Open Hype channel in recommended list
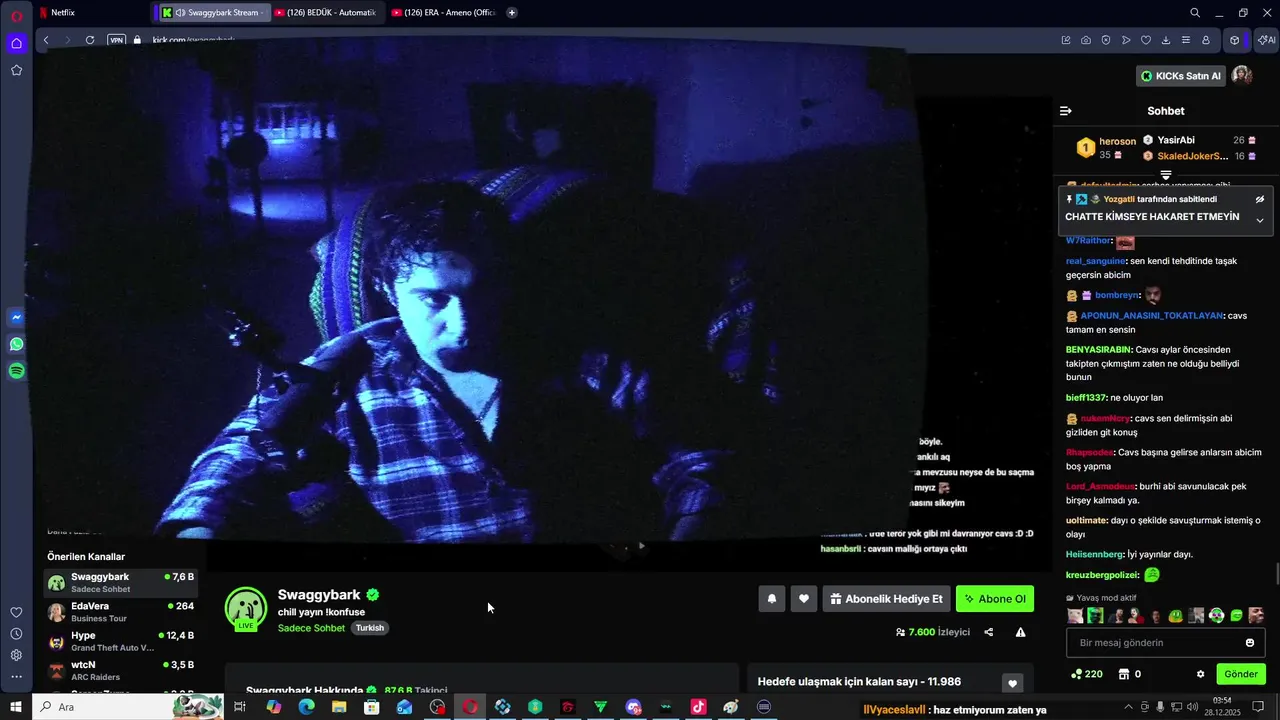The image size is (1280, 720). 120,641
